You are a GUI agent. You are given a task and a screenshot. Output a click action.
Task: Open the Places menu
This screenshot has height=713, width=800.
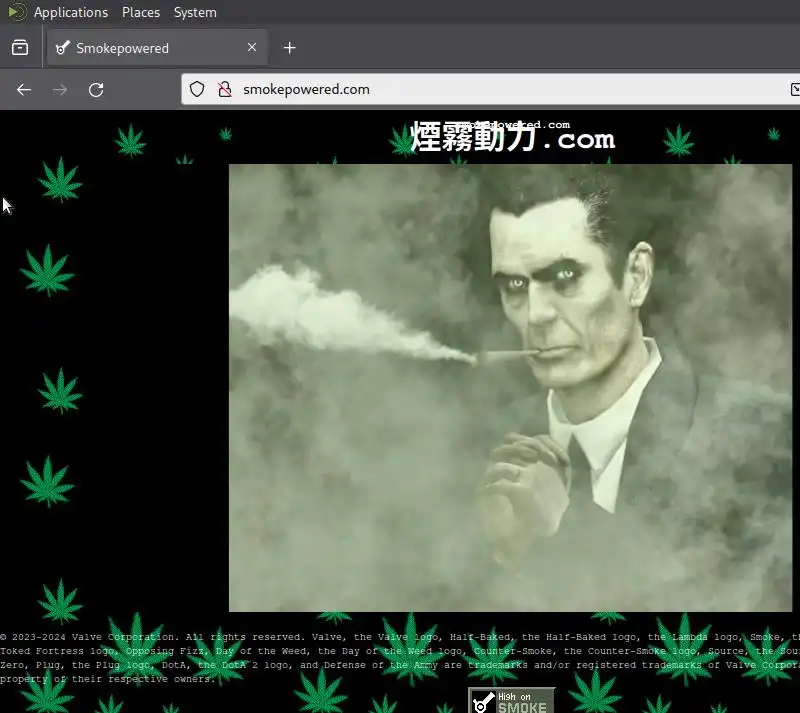click(x=141, y=12)
